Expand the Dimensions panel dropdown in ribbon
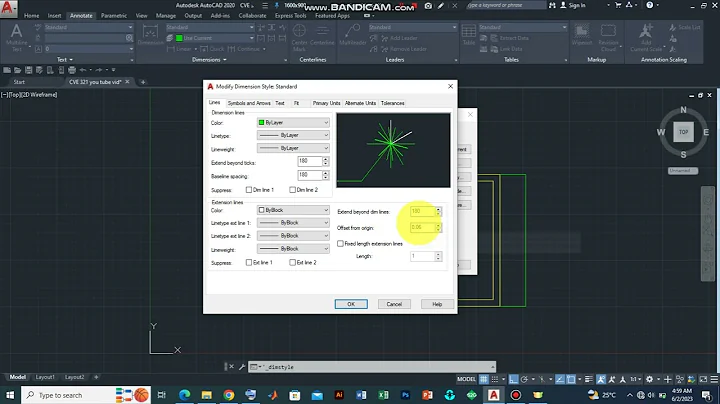Image resolution: width=720 pixels, height=404 pixels. coord(209,60)
